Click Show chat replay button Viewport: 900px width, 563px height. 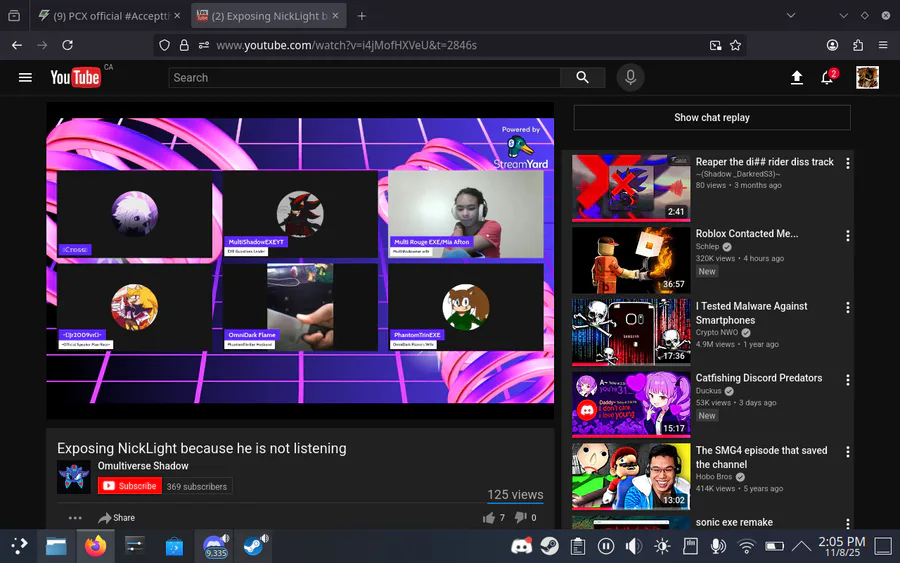click(712, 117)
